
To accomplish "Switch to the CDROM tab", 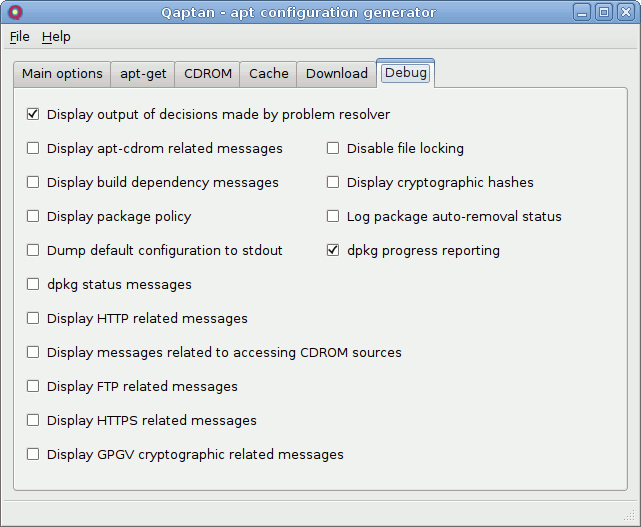I will [208, 74].
